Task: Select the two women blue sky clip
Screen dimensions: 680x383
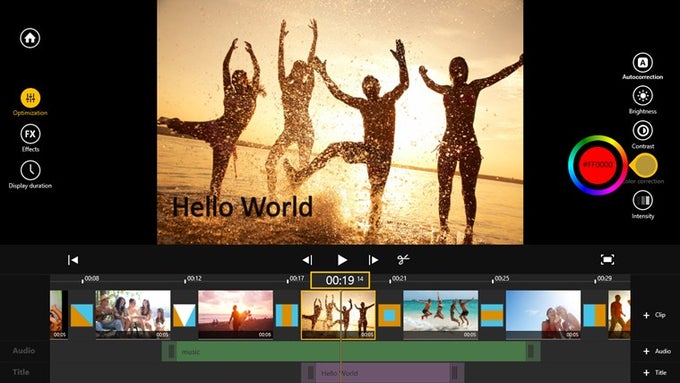Action: [x=543, y=314]
